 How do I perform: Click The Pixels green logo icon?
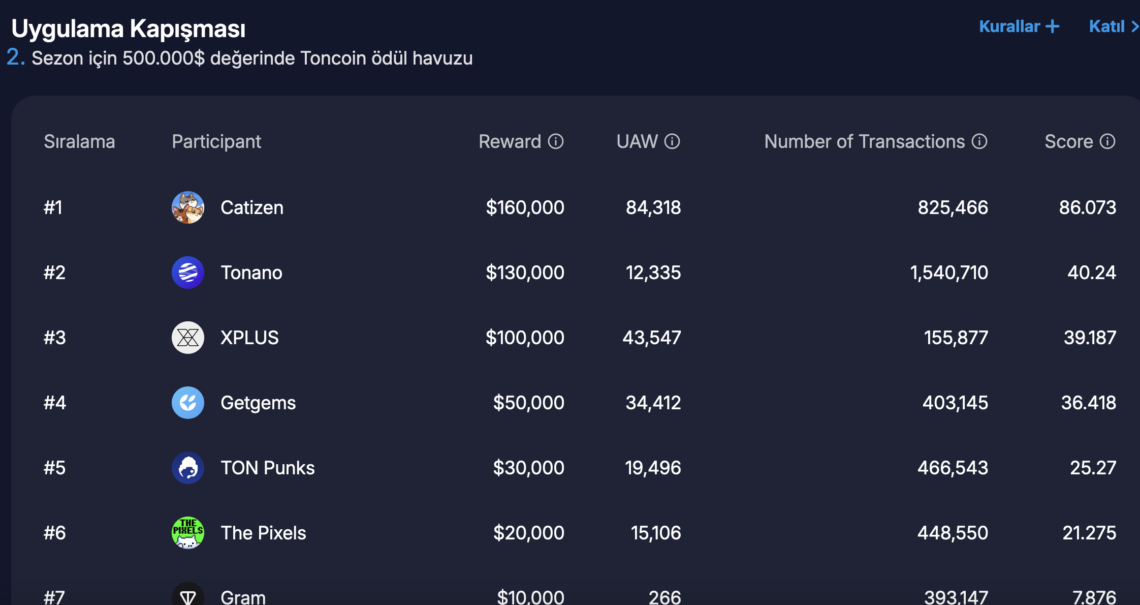tap(188, 533)
